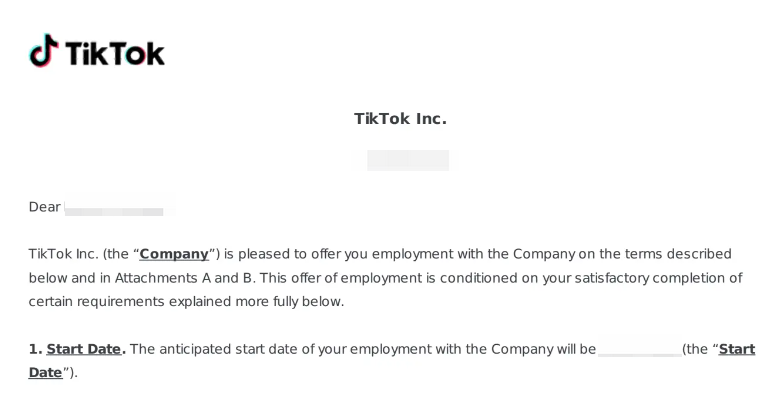
Task: Click the underlined "Date" on the last line
Action: point(45,373)
